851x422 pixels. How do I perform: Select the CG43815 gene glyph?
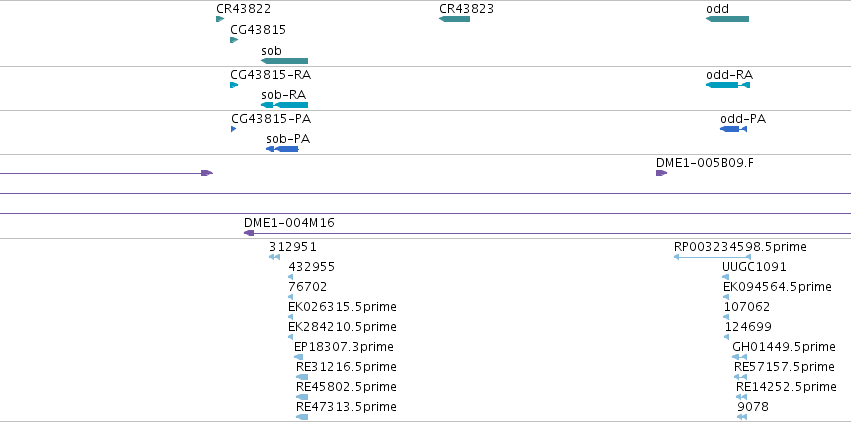(234, 40)
